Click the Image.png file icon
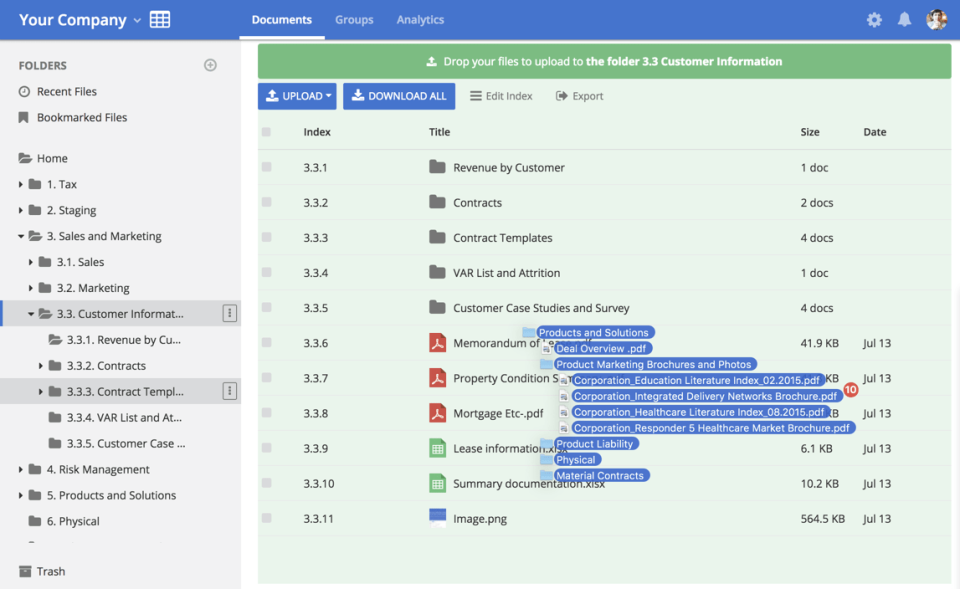The width and height of the screenshot is (960, 589). [x=437, y=518]
